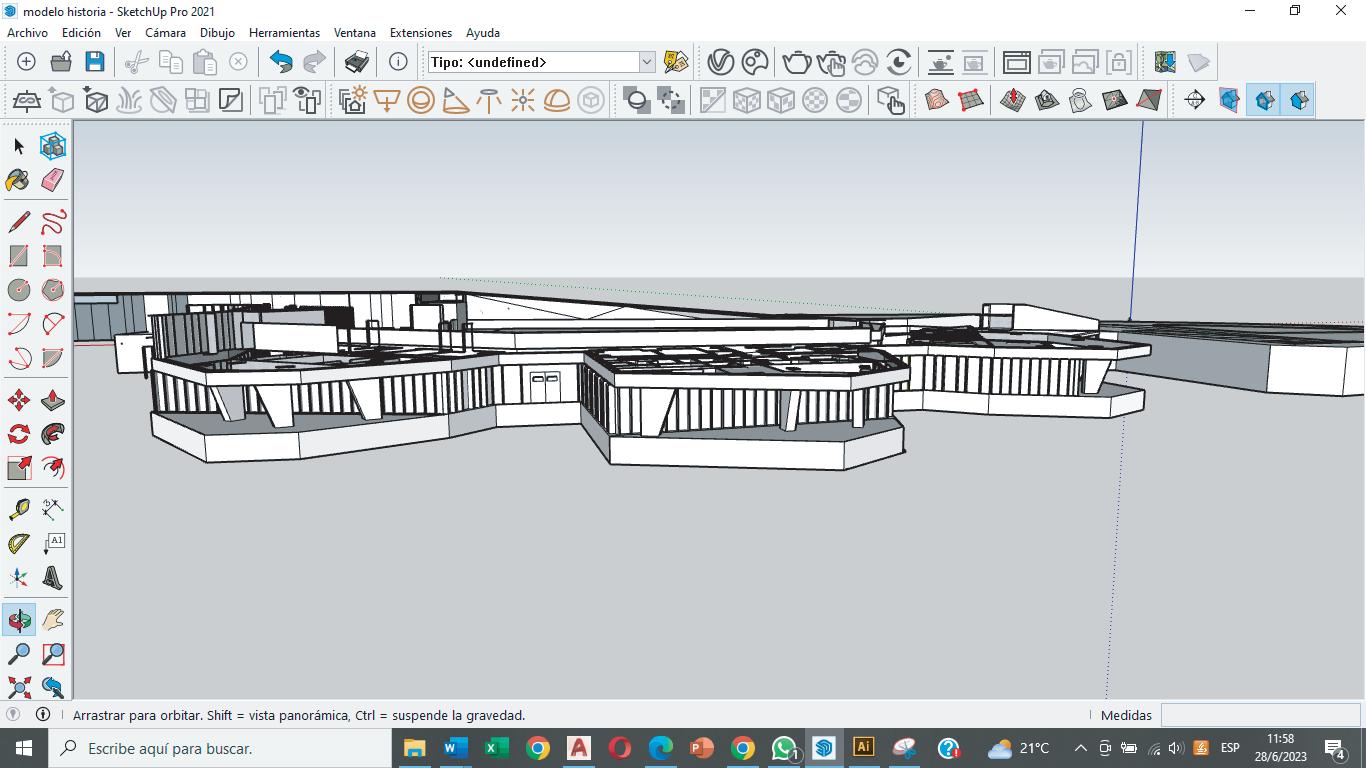Screen dimensions: 1366x768
Task: Toggle Display Section Fill
Action: pyautogui.click(x=1298, y=100)
